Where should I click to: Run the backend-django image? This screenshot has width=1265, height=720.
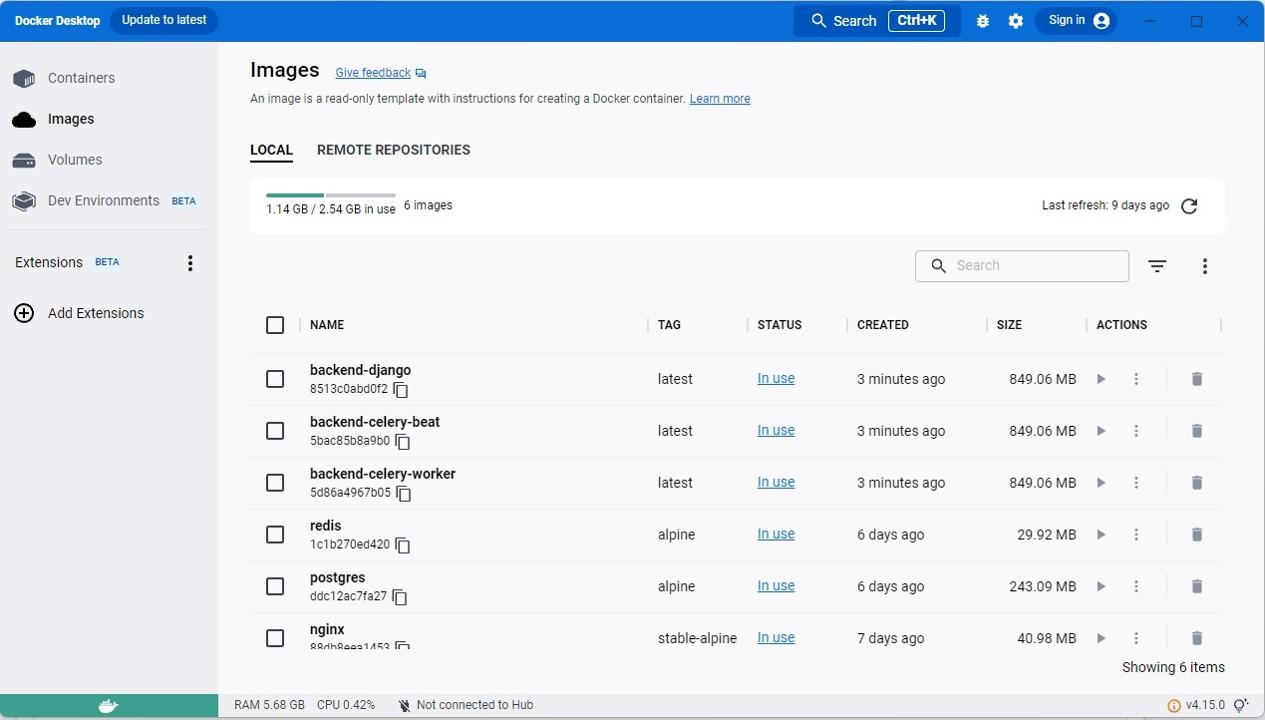(1101, 379)
